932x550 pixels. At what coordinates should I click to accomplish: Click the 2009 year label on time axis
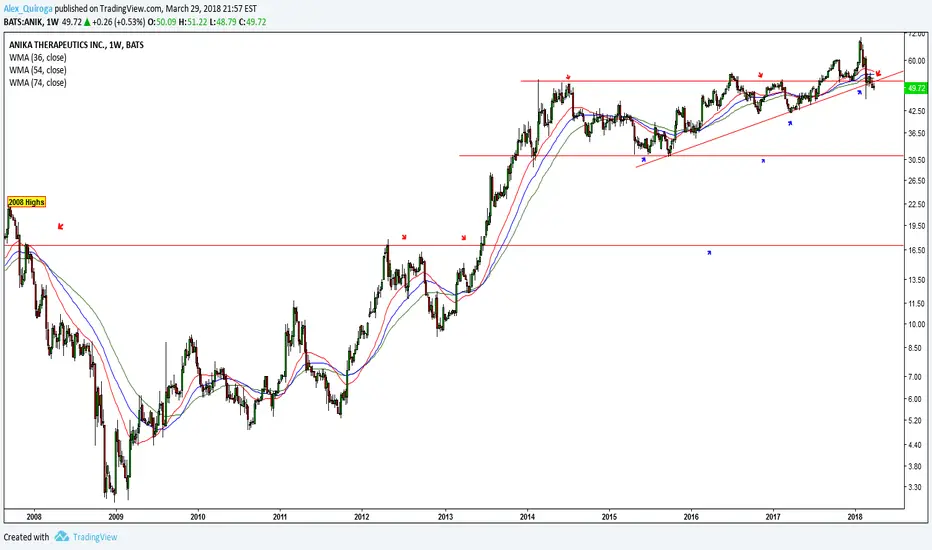[116, 517]
